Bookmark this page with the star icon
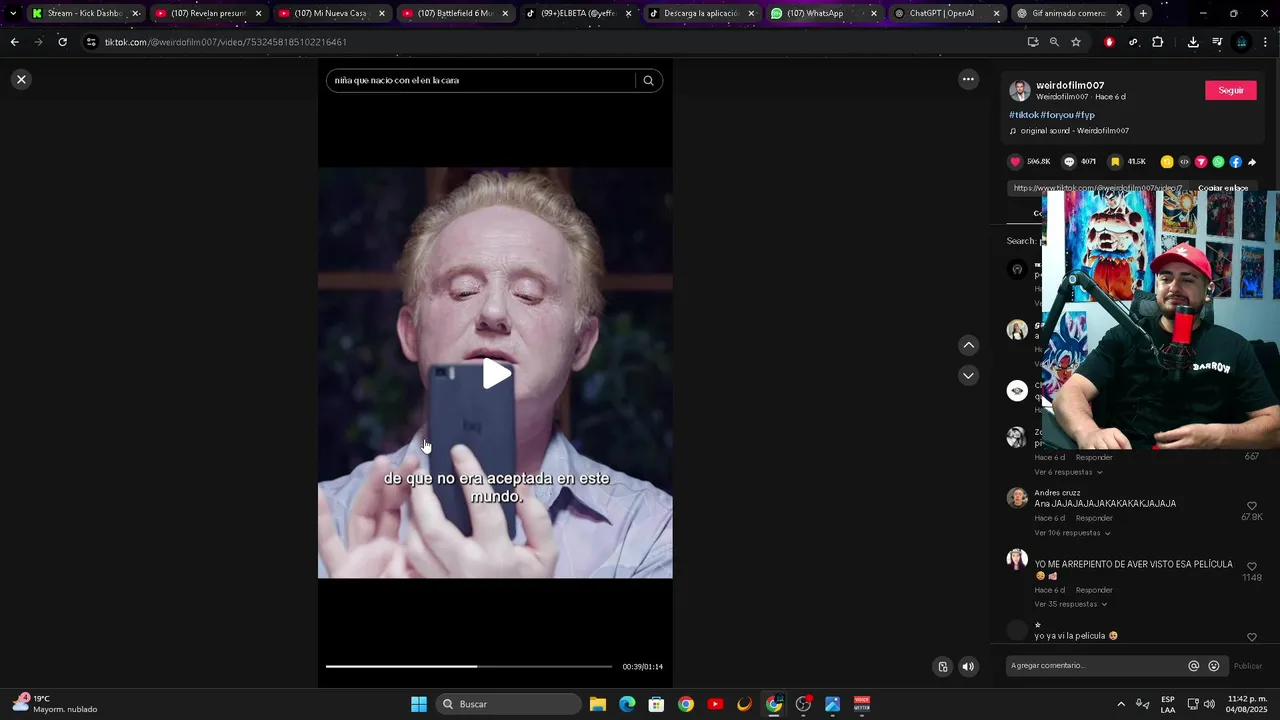 (x=1076, y=42)
